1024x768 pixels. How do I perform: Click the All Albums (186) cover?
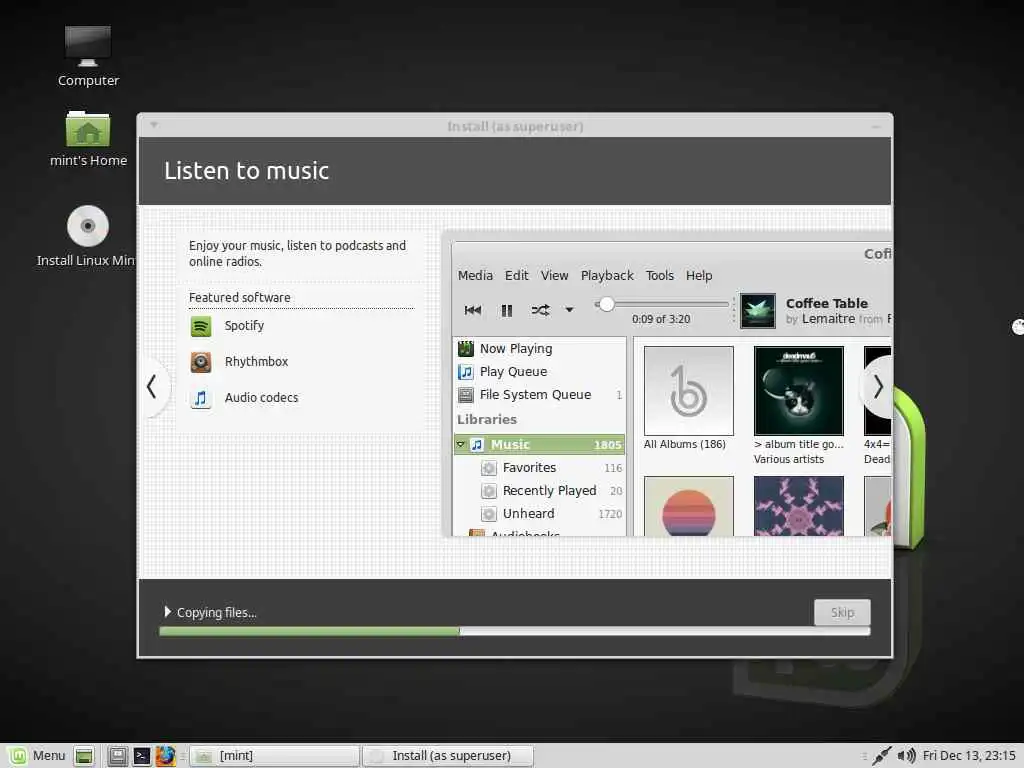pos(688,391)
